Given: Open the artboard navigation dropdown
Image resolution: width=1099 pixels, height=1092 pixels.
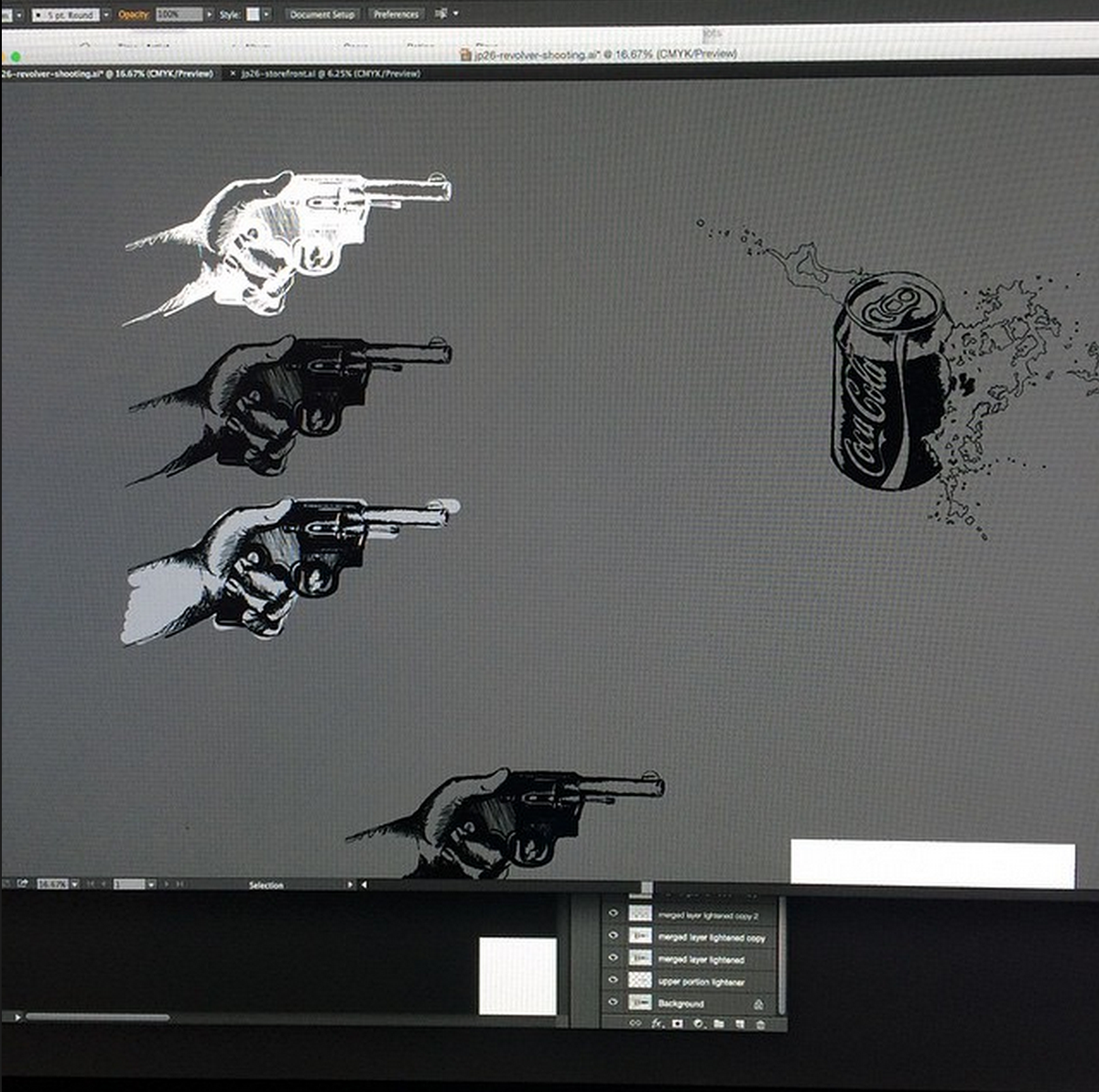Looking at the screenshot, I should [x=151, y=885].
